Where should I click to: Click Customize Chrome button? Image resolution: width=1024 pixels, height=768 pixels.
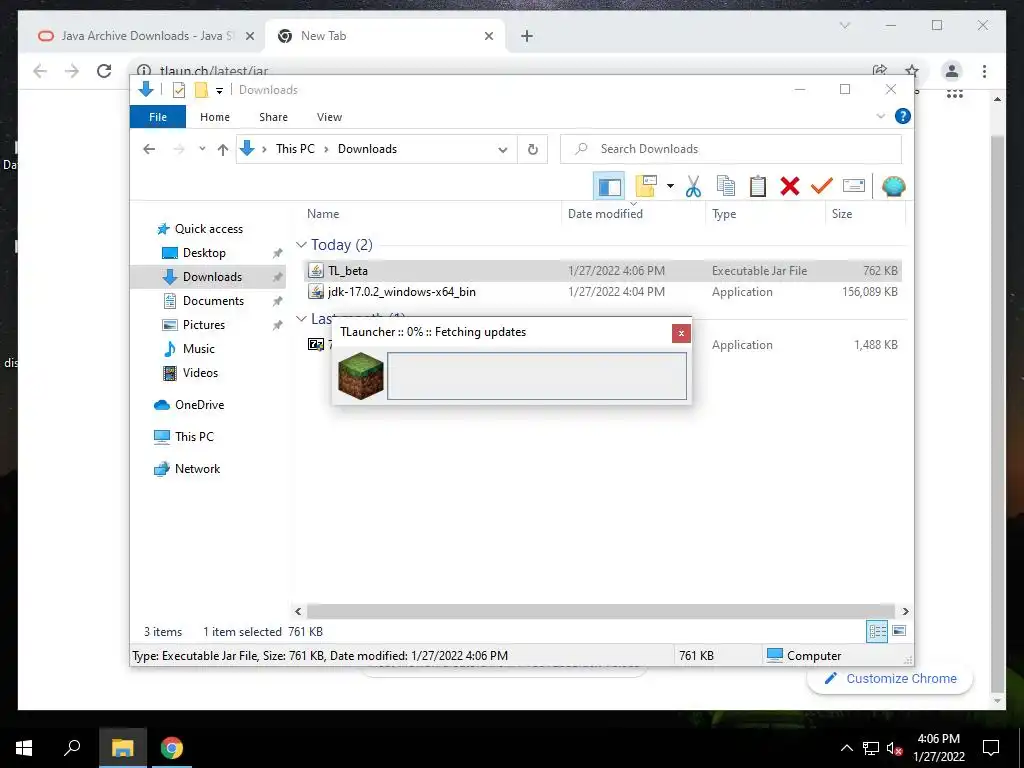(890, 679)
